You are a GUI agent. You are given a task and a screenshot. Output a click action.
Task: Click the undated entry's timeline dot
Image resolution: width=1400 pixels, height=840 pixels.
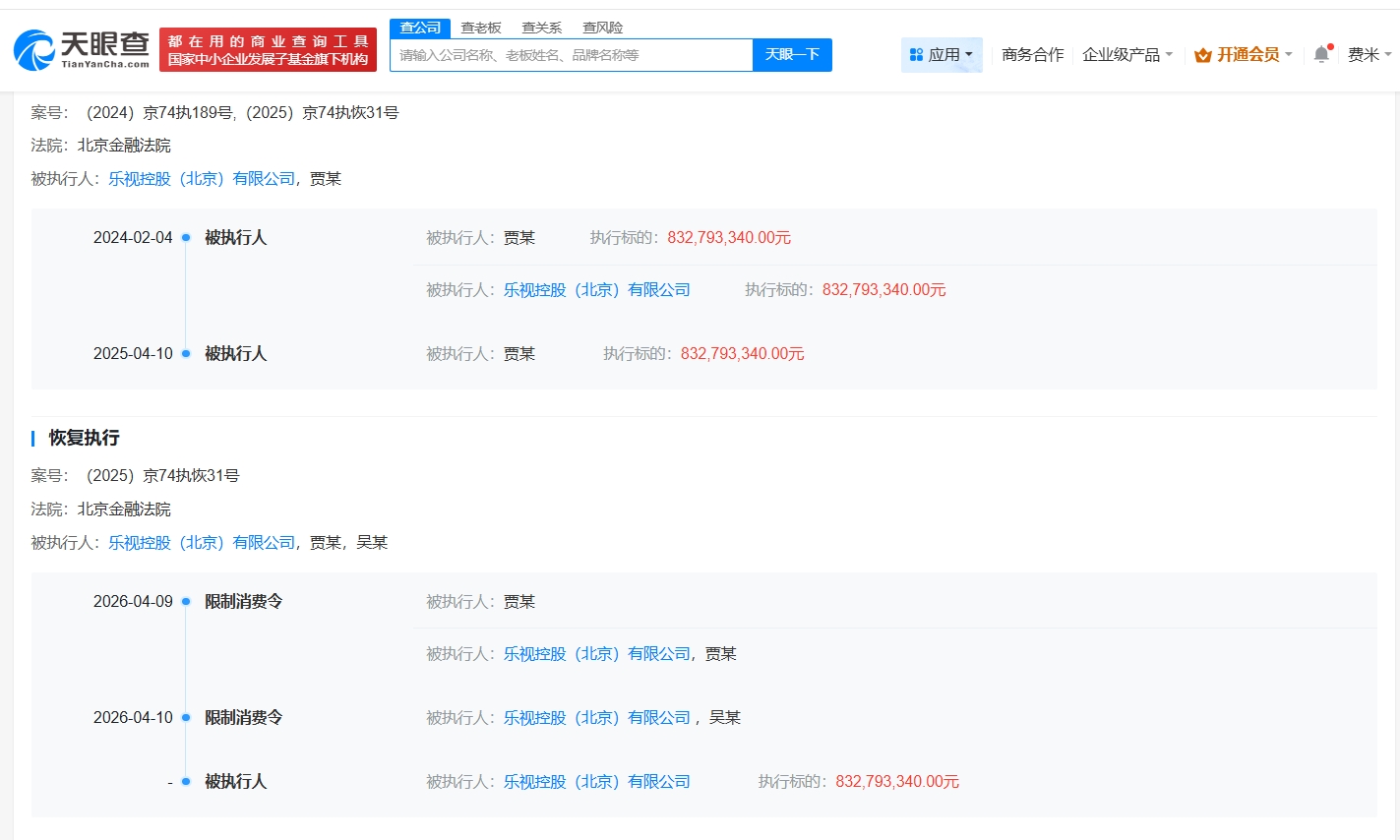[x=186, y=781]
